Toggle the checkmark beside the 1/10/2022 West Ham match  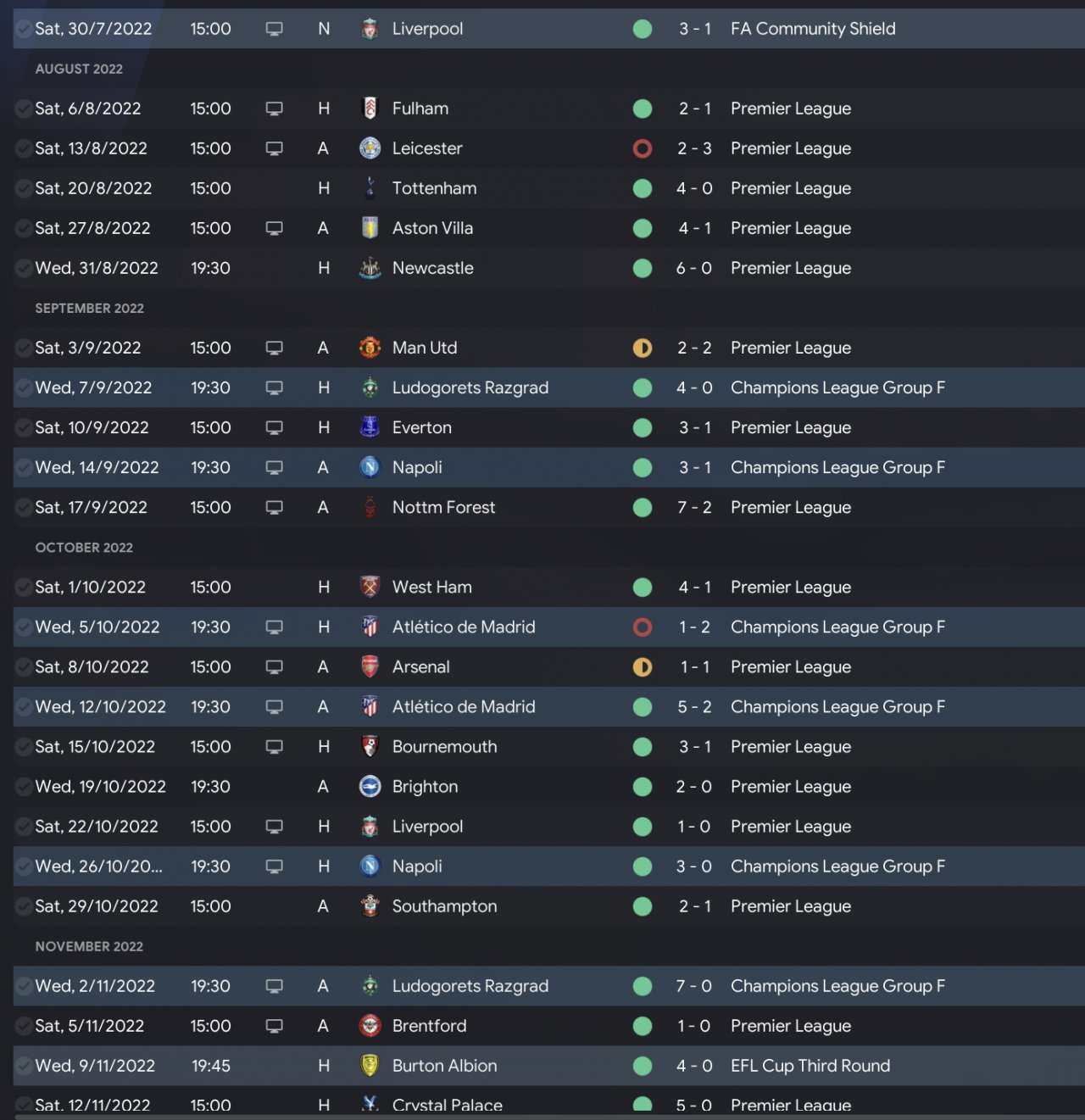tap(24, 588)
